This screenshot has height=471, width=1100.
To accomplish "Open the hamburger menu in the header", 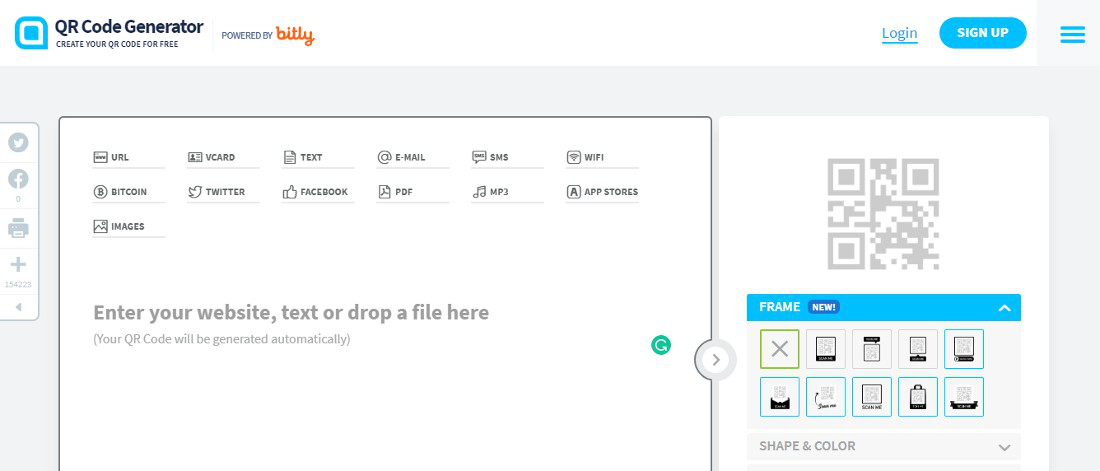I will click(x=1072, y=34).
